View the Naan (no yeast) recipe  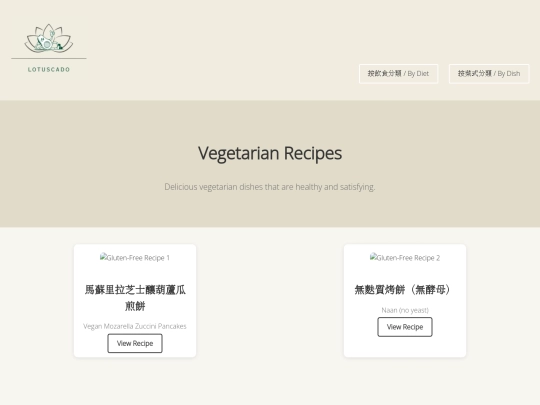point(405,327)
